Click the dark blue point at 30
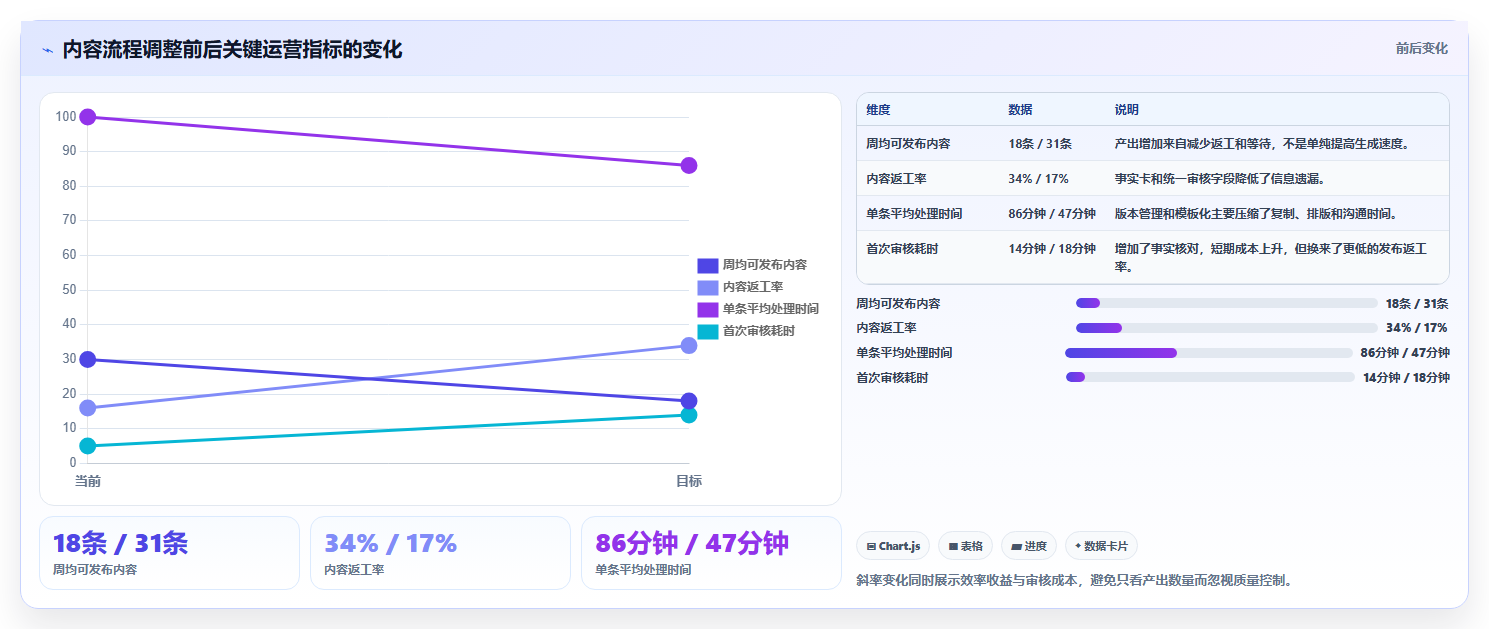Screen dimensions: 1489x629 click(88, 359)
